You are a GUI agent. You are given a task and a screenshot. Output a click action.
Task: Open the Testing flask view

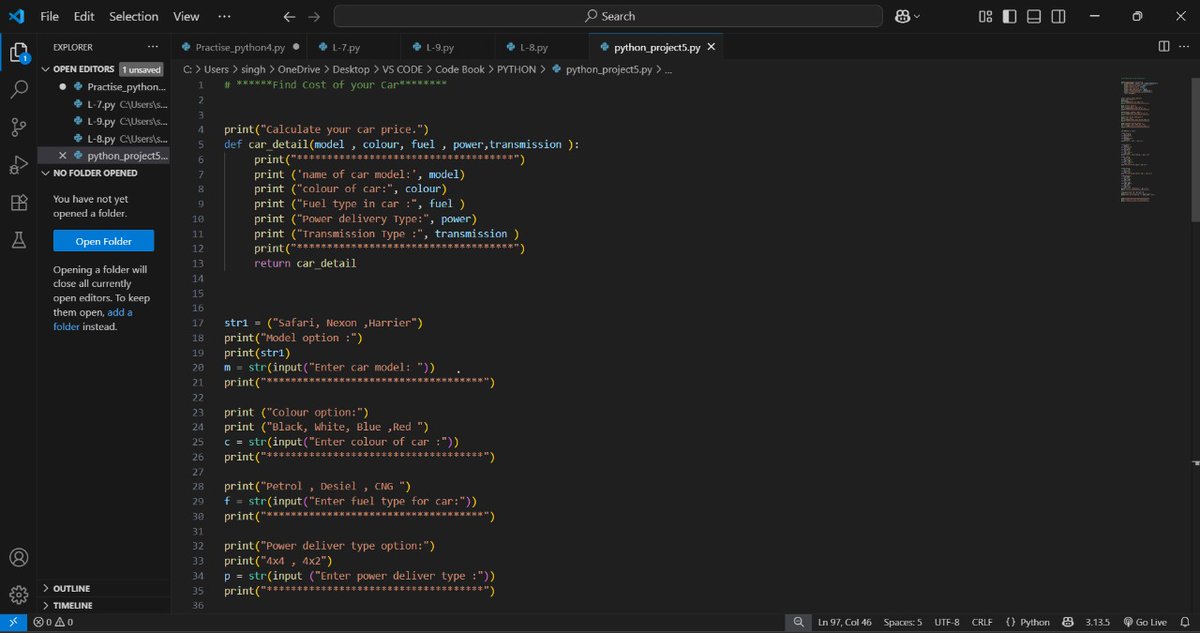[18, 240]
